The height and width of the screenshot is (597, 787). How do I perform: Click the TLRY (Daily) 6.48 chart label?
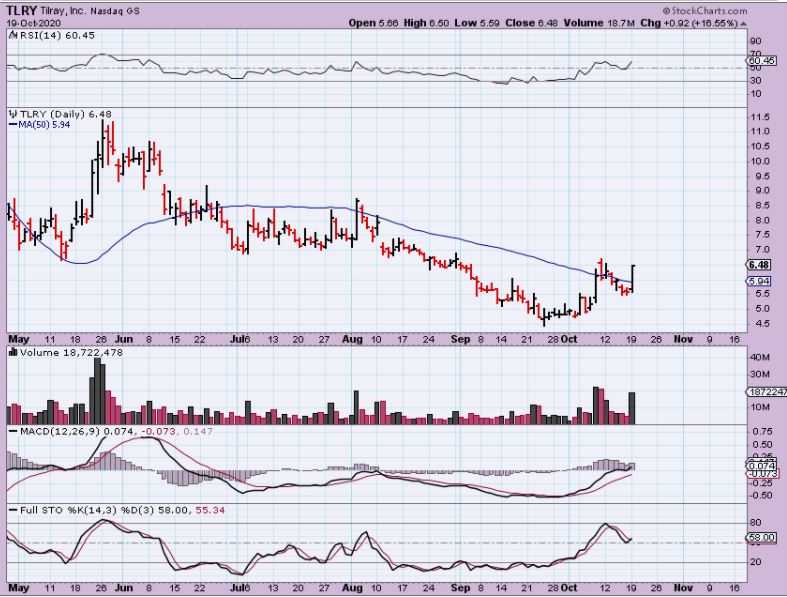66,114
